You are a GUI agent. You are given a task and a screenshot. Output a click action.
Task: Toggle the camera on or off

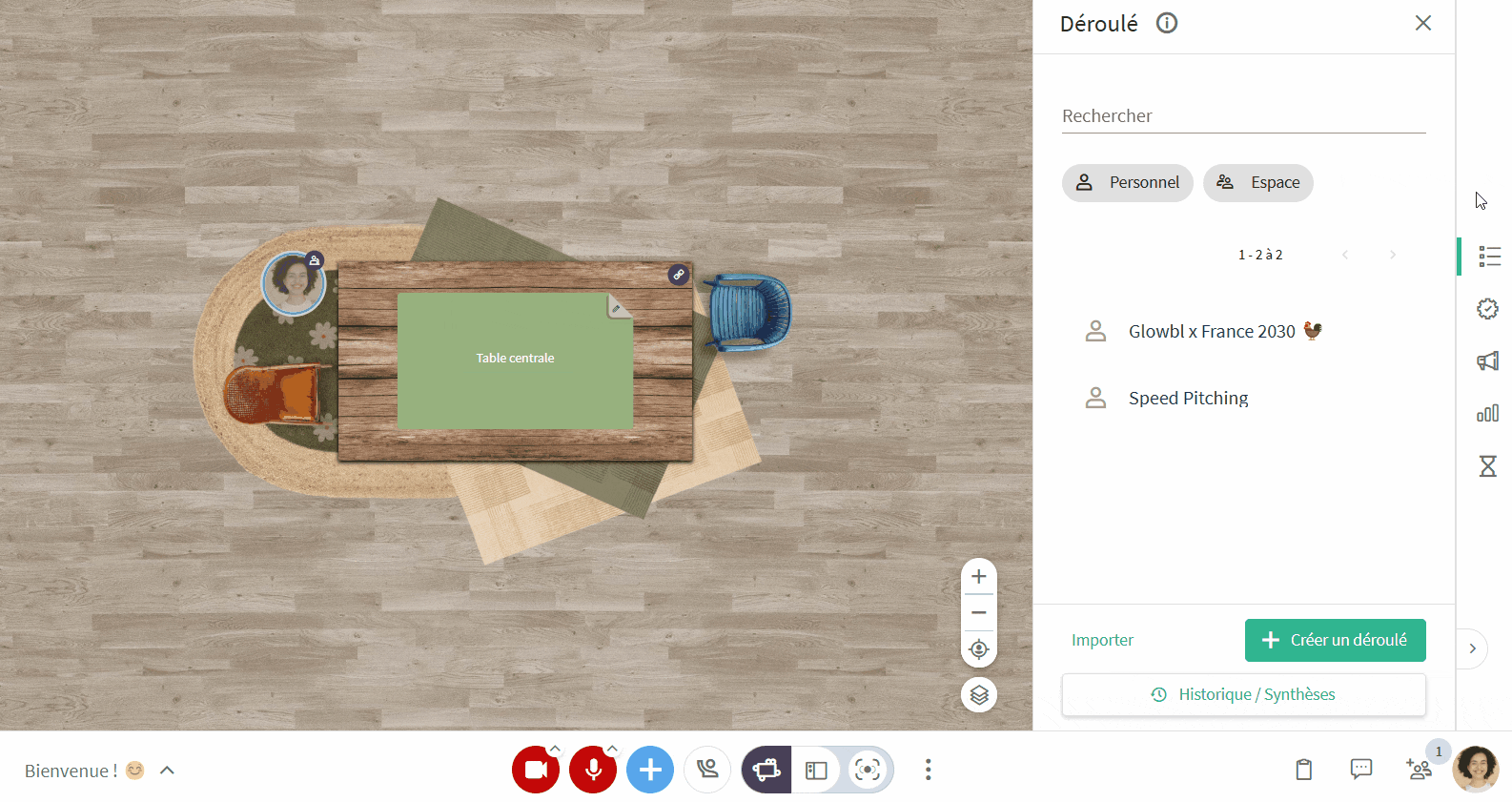coord(536,770)
